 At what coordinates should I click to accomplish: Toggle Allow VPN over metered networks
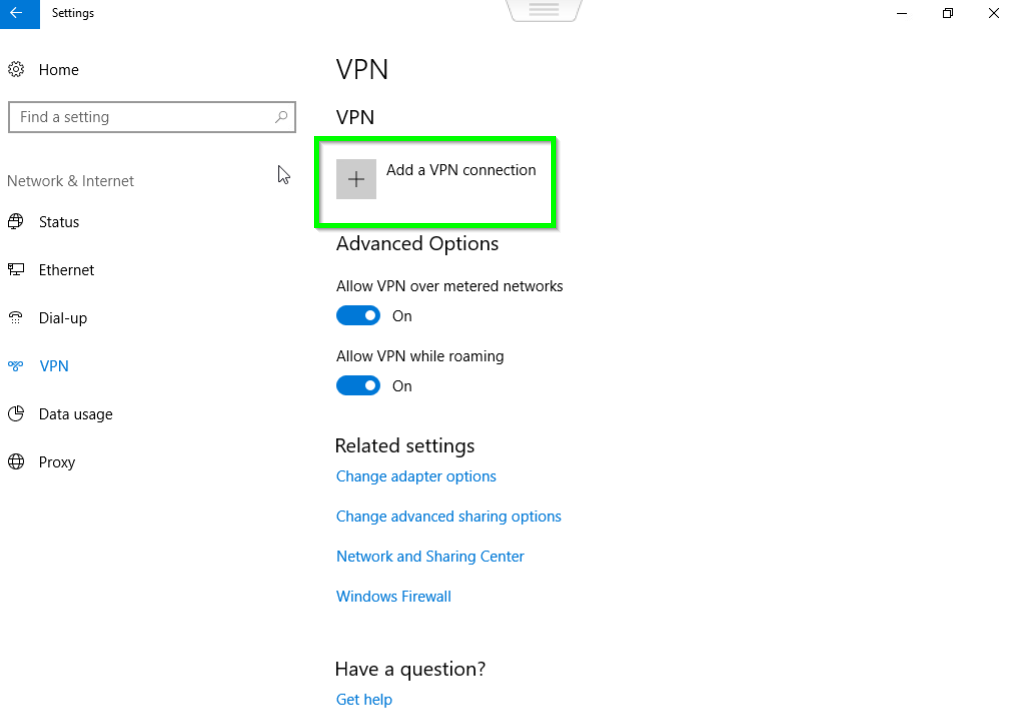pos(358,316)
